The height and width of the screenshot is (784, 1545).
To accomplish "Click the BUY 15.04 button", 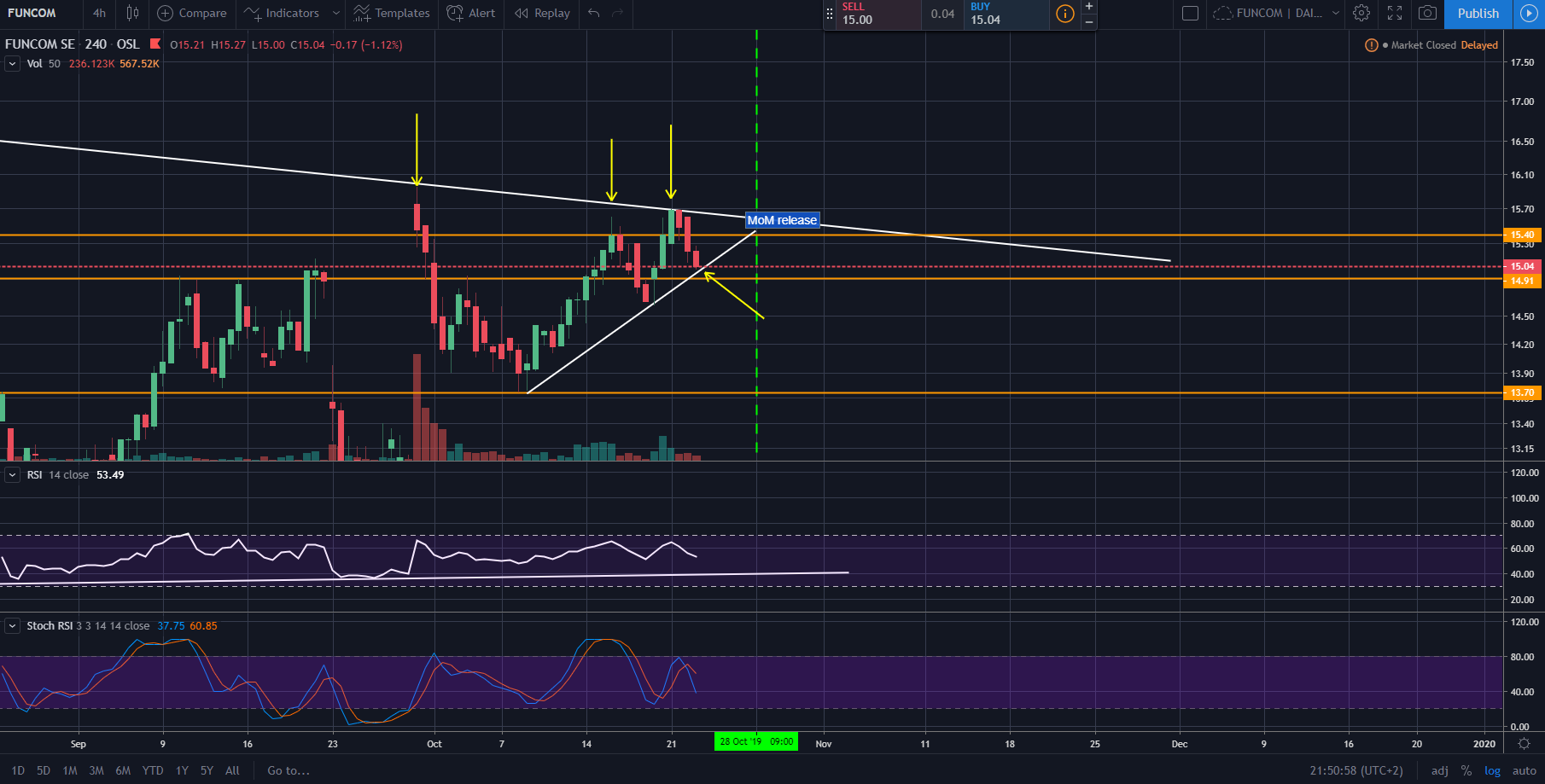I will coord(1006,14).
